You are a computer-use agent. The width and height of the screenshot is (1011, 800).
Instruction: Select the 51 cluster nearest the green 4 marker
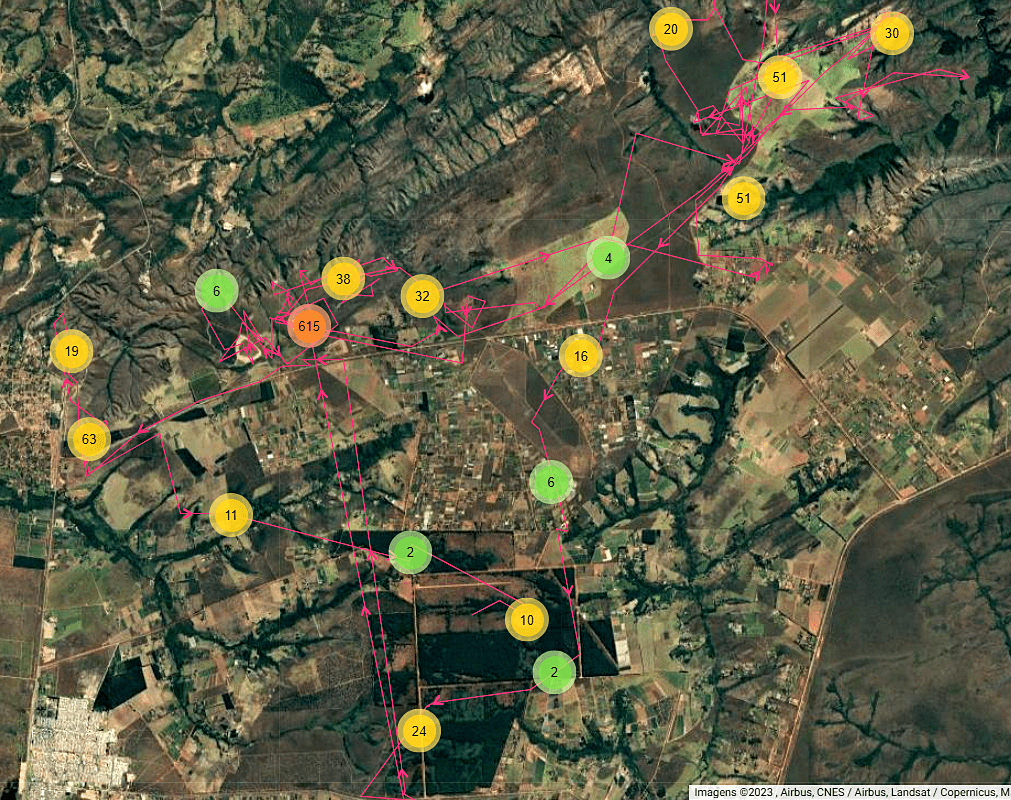point(743,198)
